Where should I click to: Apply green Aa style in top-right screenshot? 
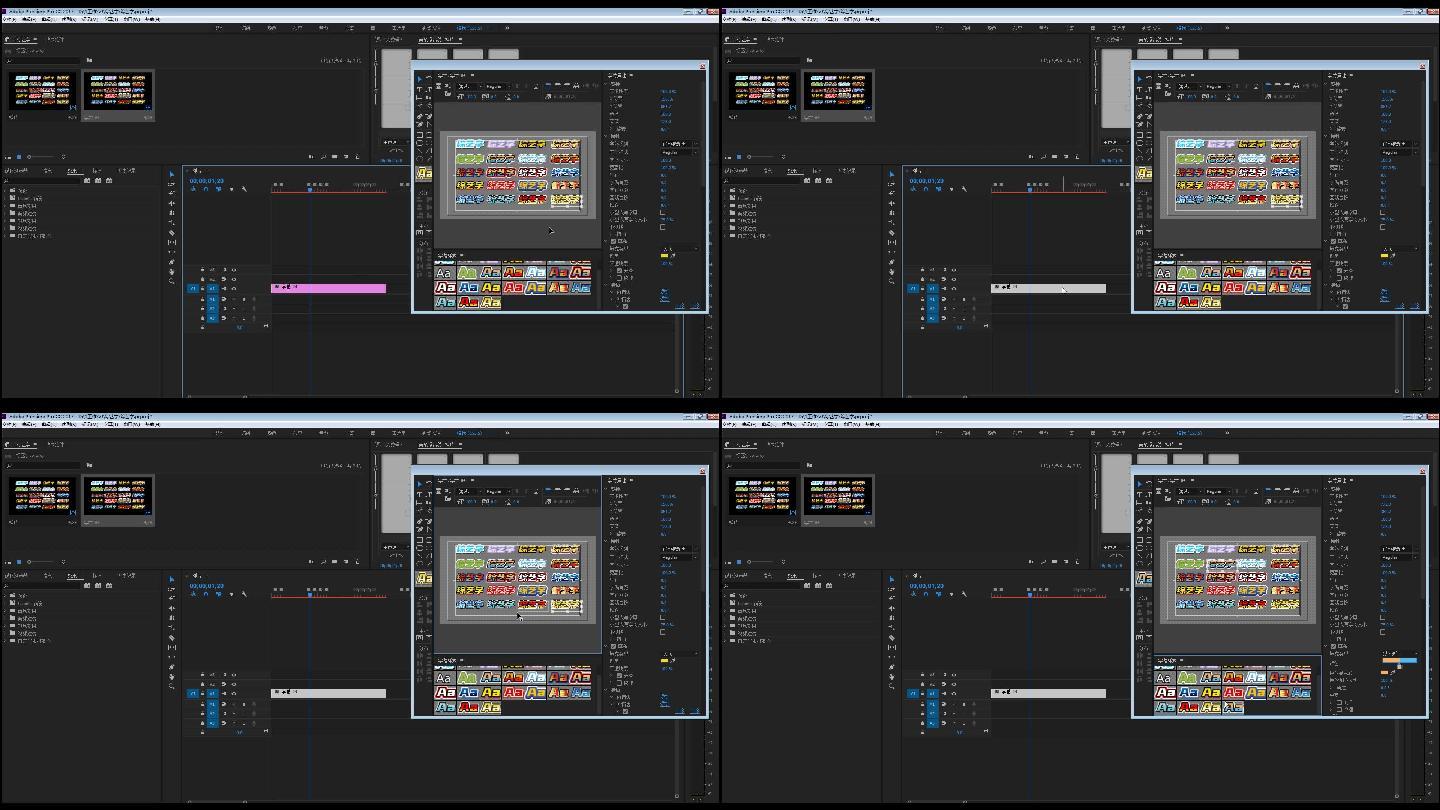[1188, 272]
